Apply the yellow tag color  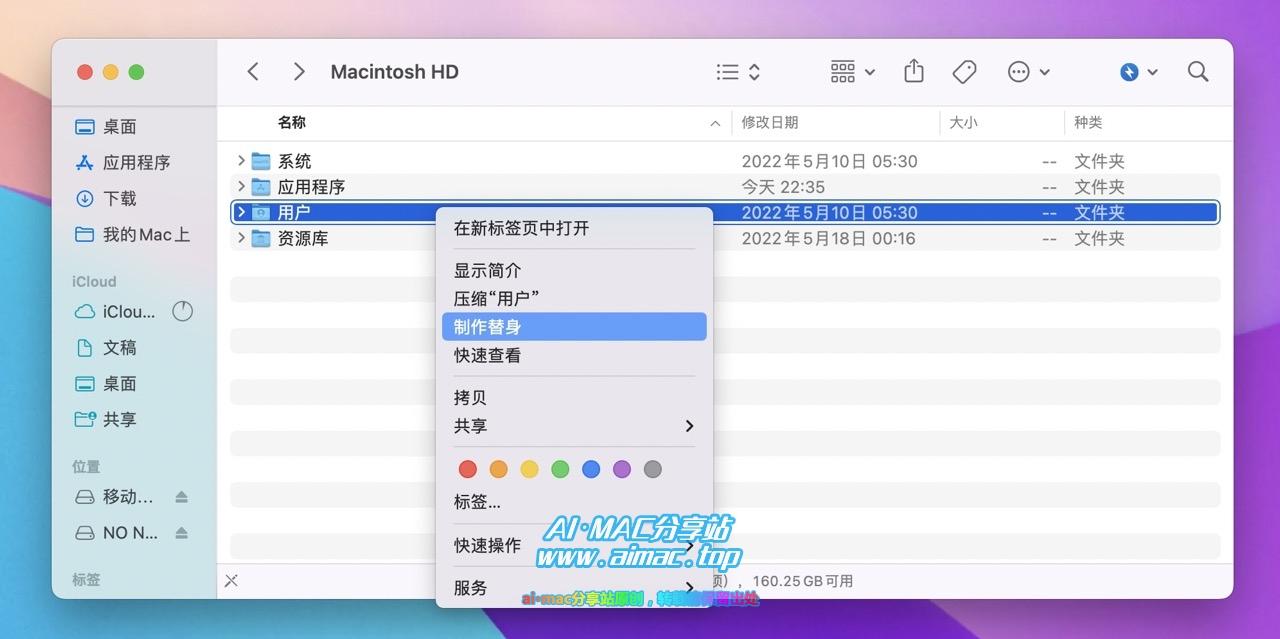tap(529, 469)
